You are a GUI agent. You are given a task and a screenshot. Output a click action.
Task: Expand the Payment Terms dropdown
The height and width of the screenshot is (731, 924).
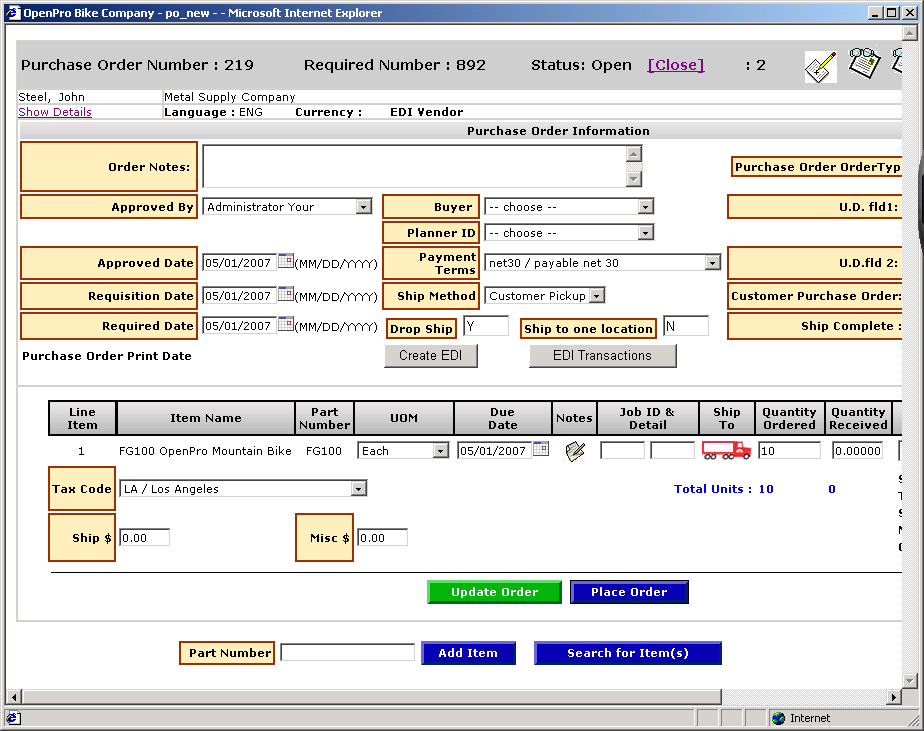point(712,263)
